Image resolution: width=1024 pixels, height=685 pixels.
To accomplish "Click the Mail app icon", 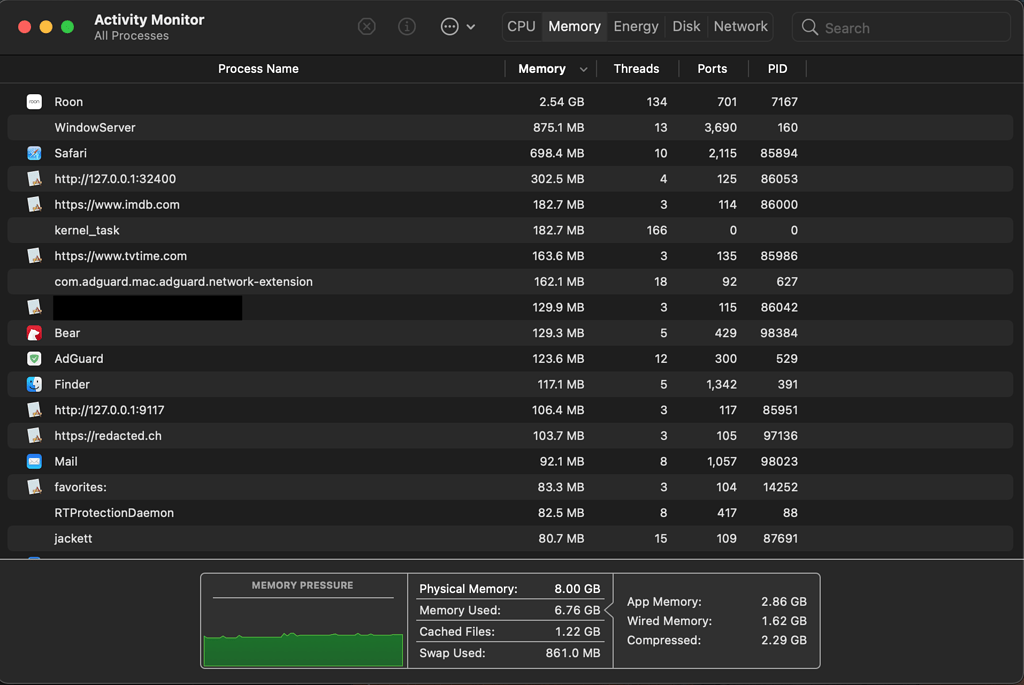I will [32, 461].
